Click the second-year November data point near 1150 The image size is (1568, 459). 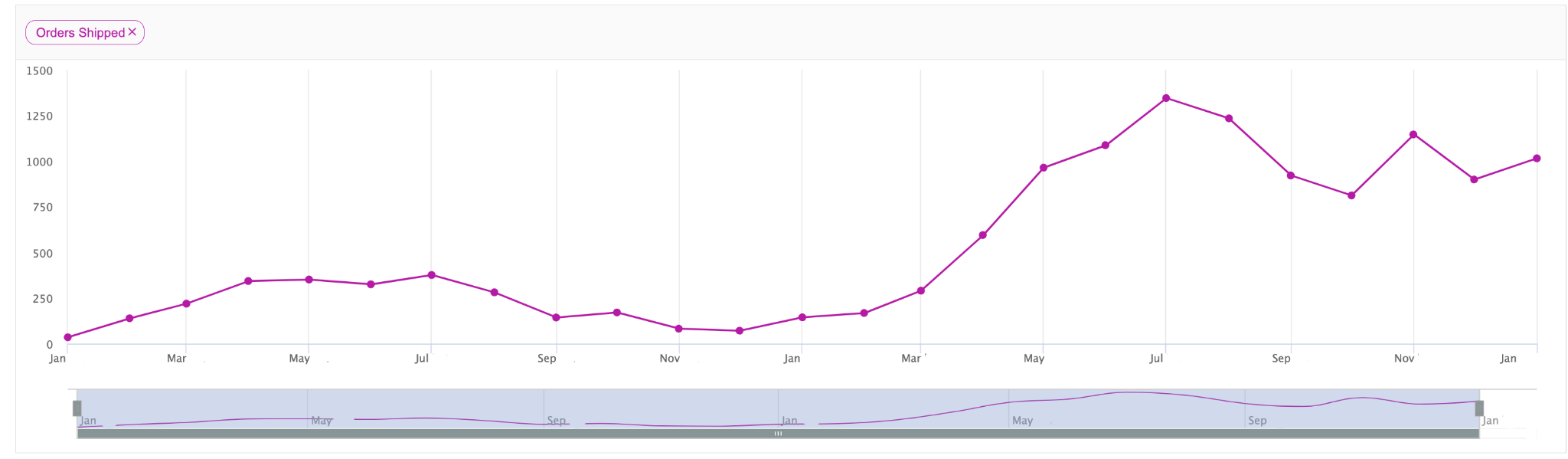pyautogui.click(x=1413, y=135)
